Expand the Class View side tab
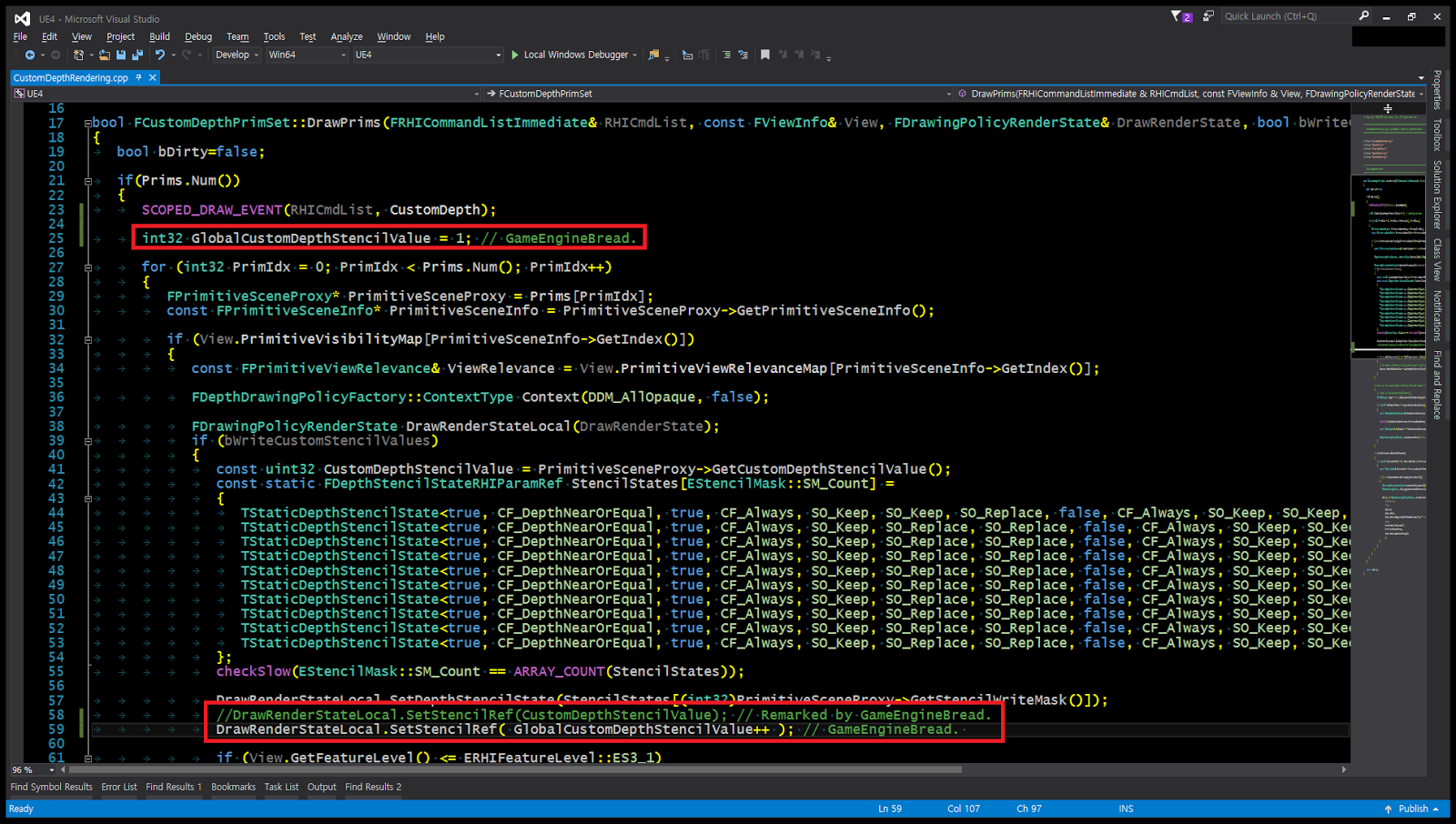Viewport: 1456px width, 824px height. point(1438,260)
